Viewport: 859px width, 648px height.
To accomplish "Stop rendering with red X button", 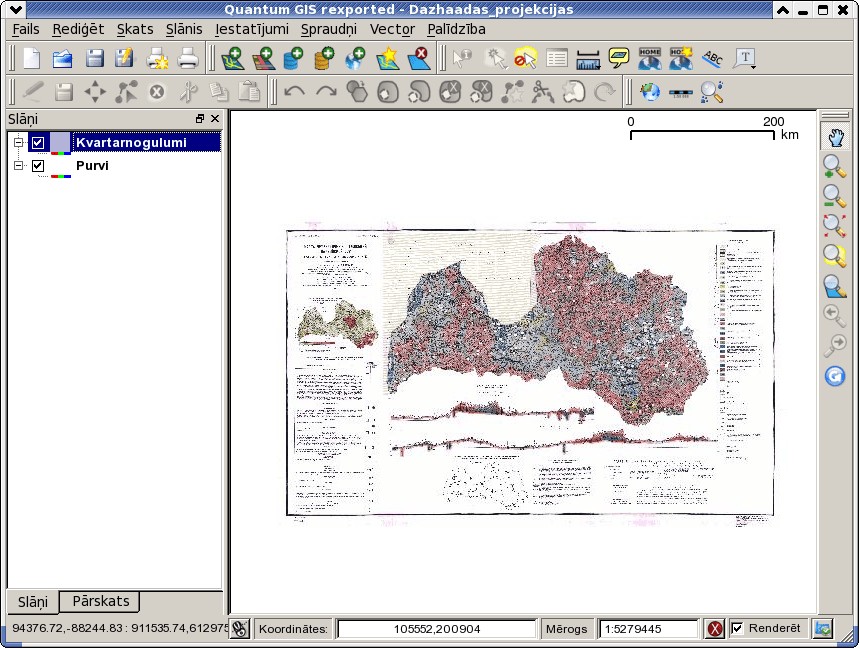I will click(714, 629).
